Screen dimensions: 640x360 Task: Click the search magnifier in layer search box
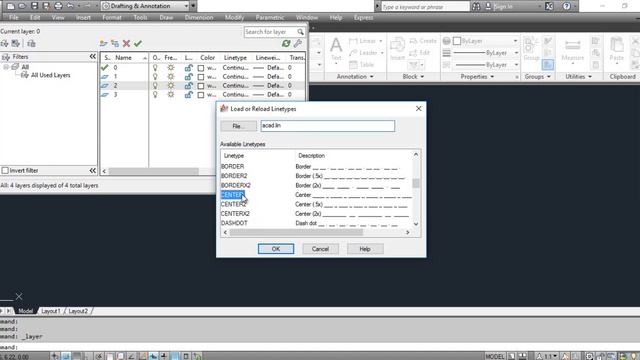300,32
